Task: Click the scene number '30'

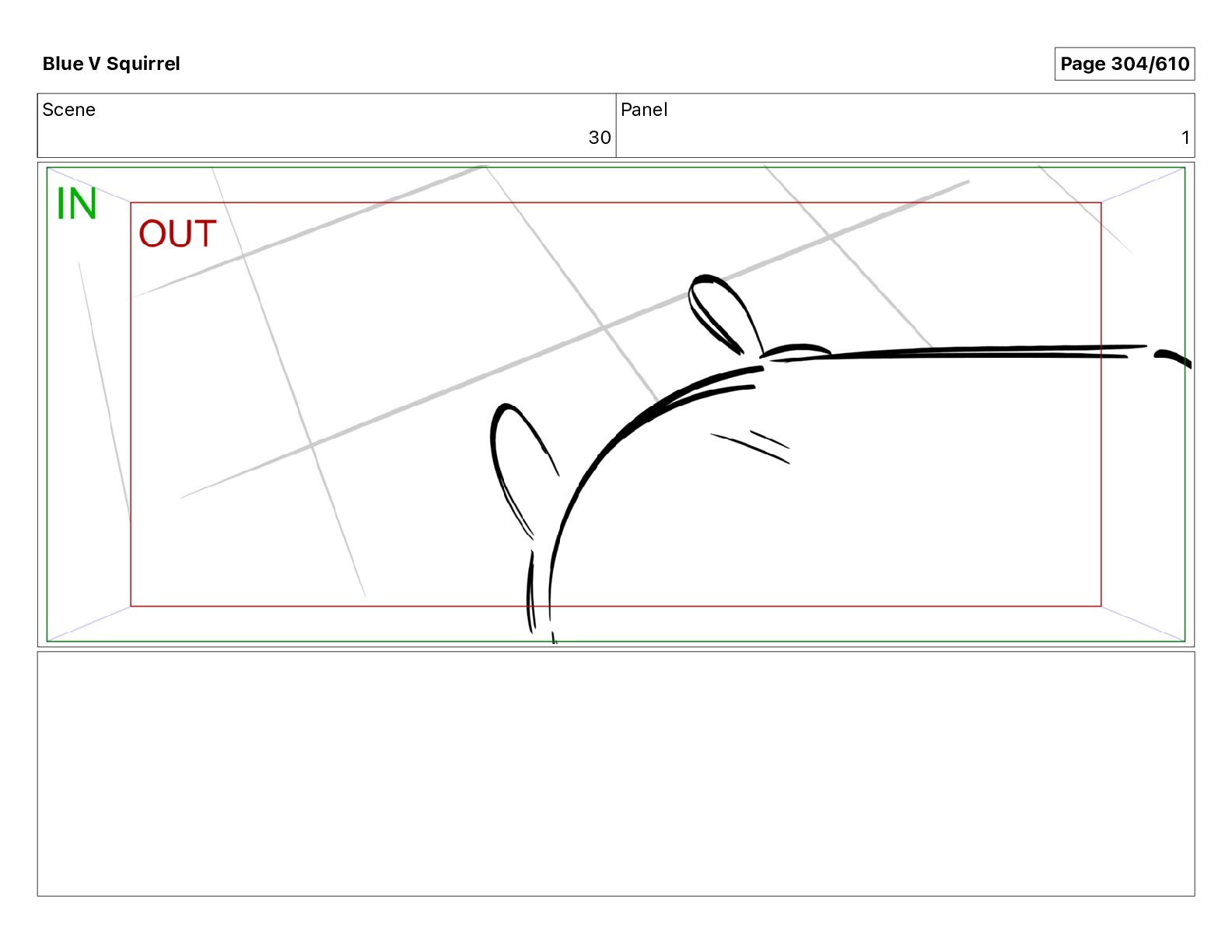Action: click(599, 138)
